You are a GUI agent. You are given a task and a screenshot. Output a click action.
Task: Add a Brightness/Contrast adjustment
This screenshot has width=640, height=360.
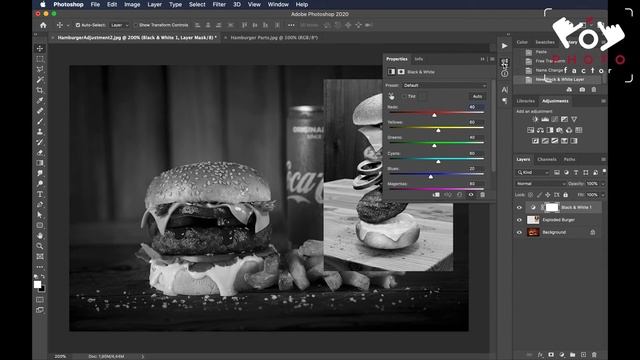[535, 120]
